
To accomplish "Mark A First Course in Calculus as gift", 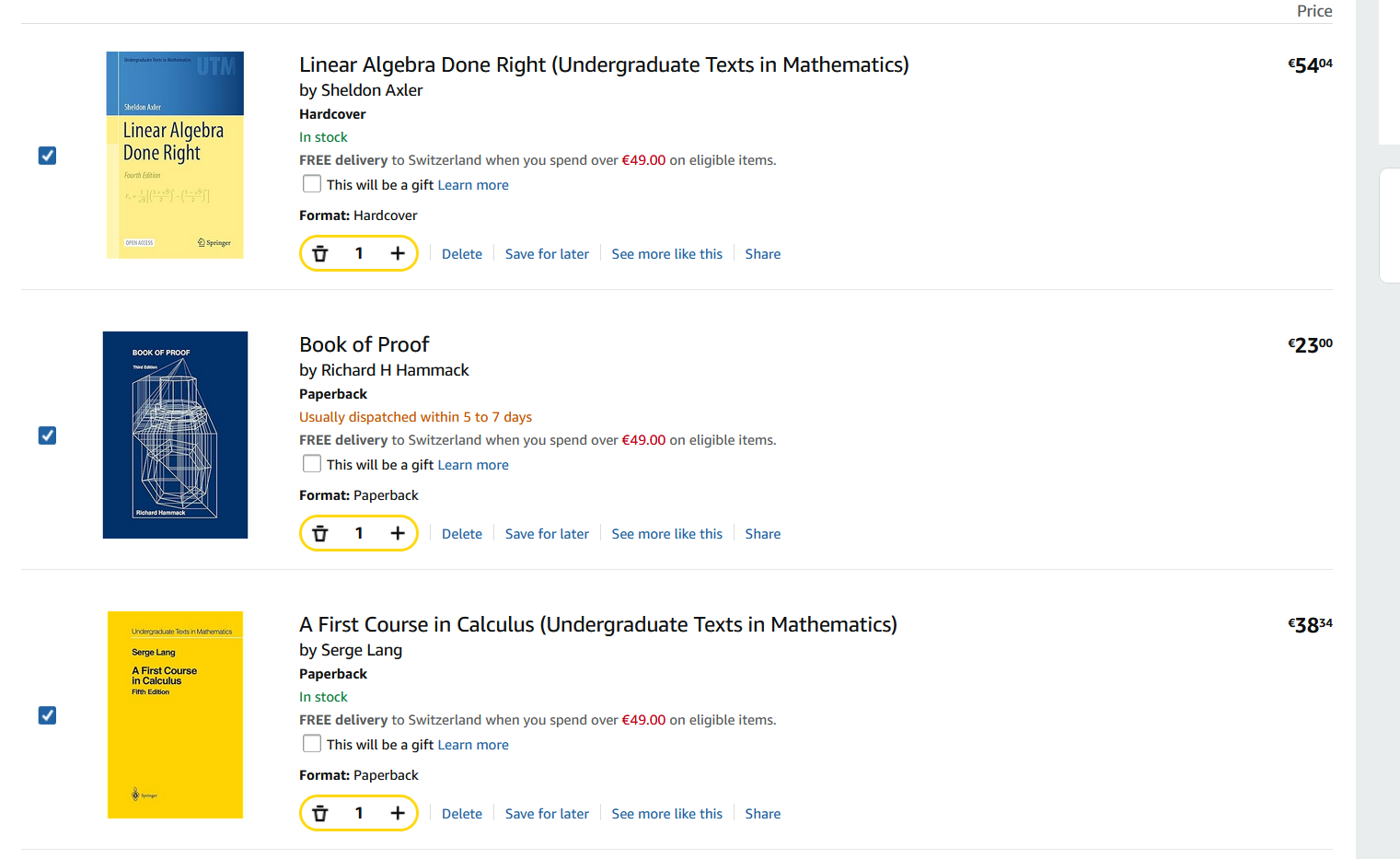I will point(312,744).
